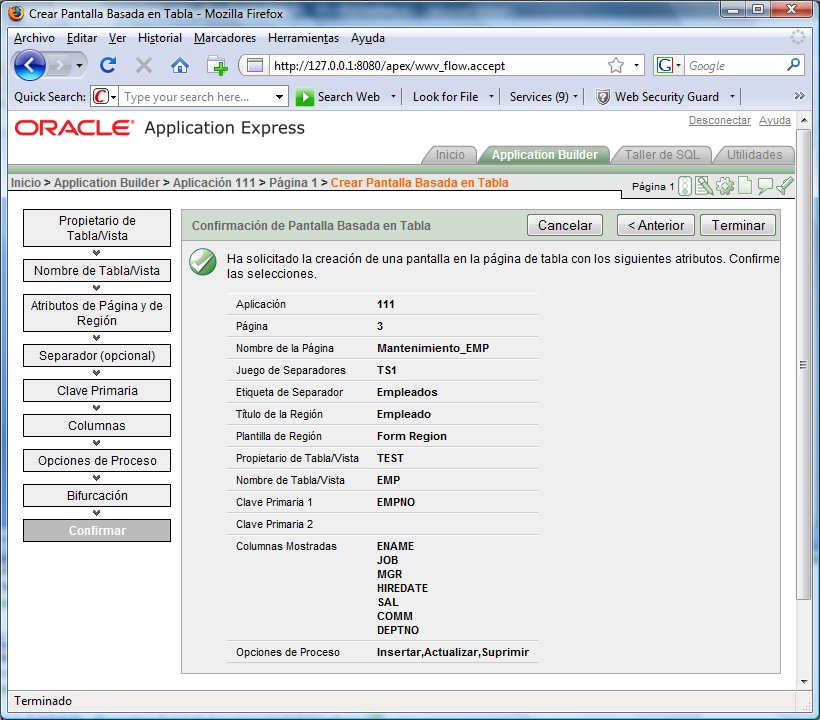Click in the URL address field

(x=438, y=65)
